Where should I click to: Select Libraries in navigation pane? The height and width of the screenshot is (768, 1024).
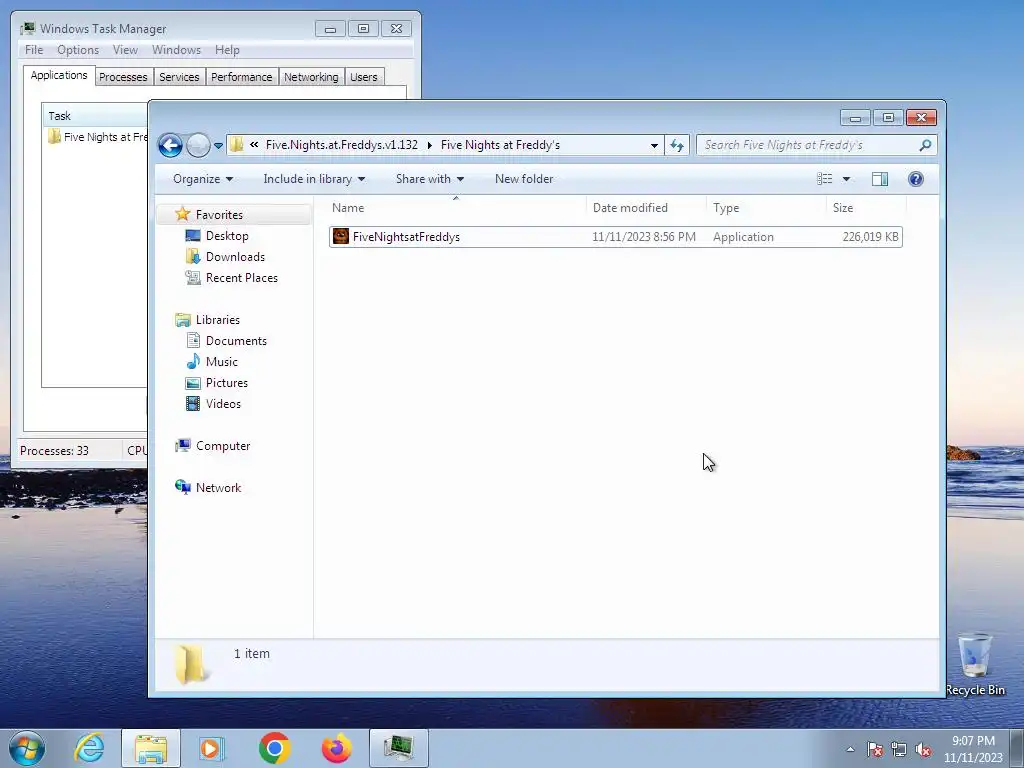[217, 320]
